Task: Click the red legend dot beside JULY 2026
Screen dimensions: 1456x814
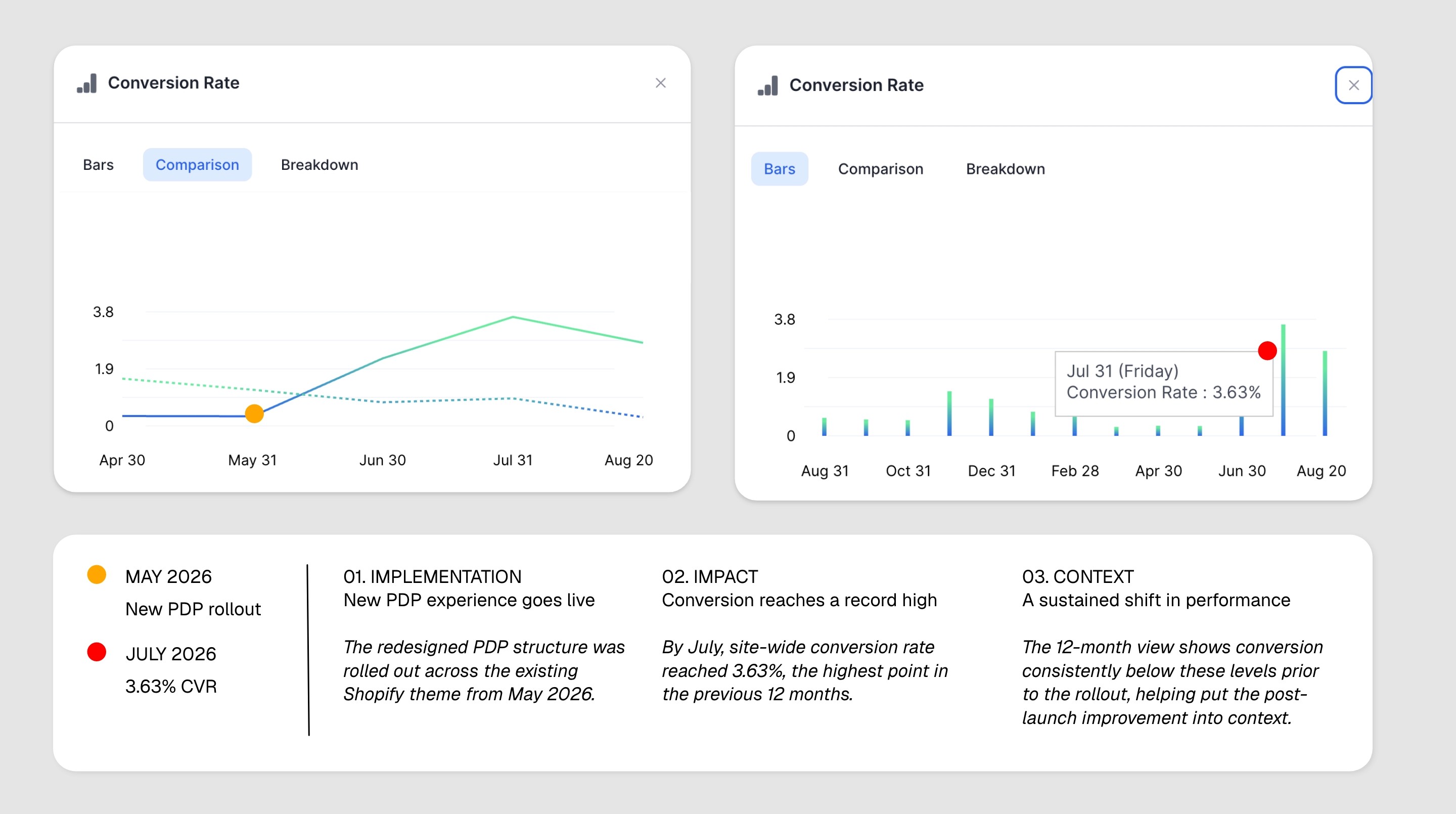Action: point(97,652)
